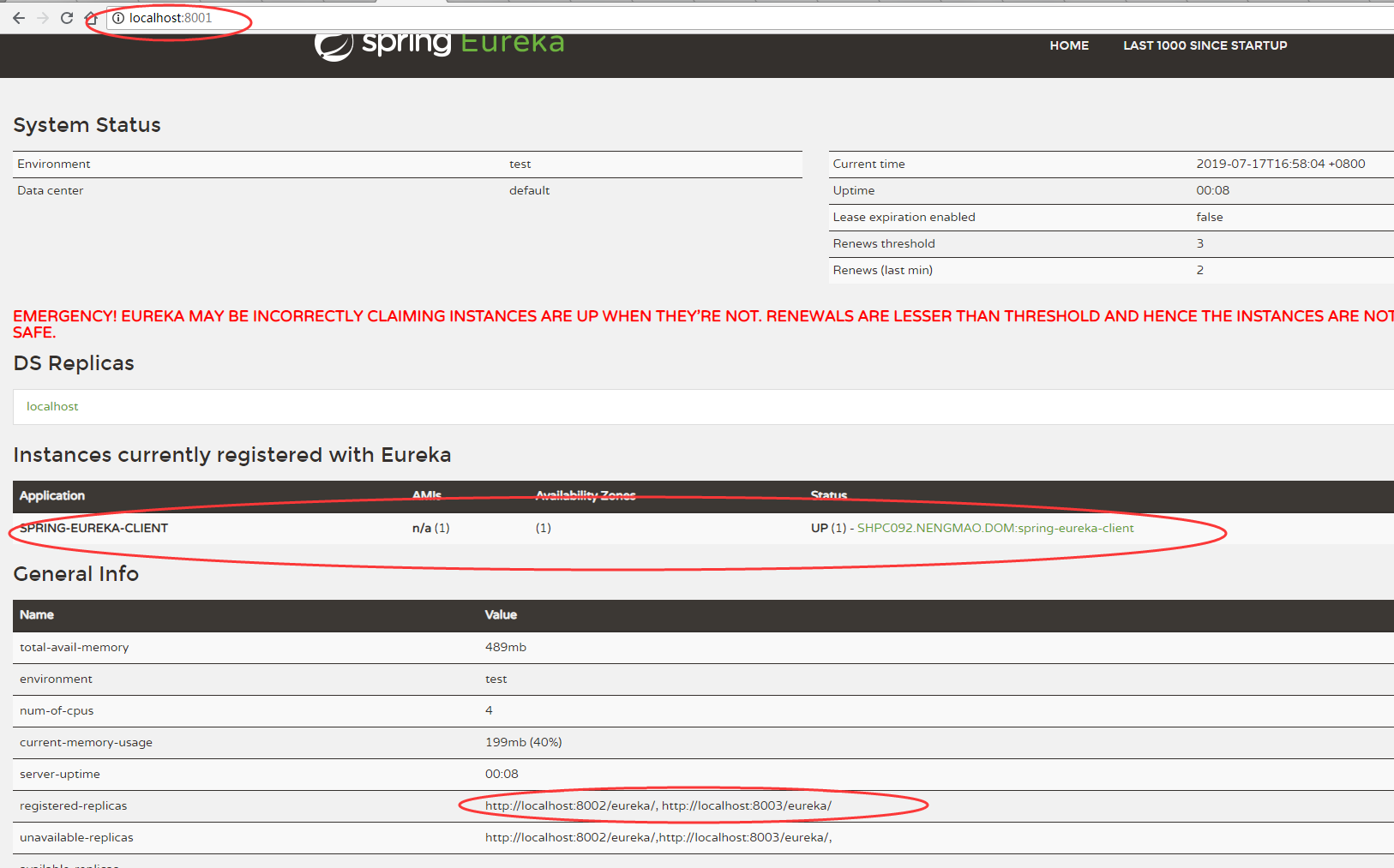Reload the page with refresh icon
This screenshot has width=1394, height=868.
pos(67,18)
